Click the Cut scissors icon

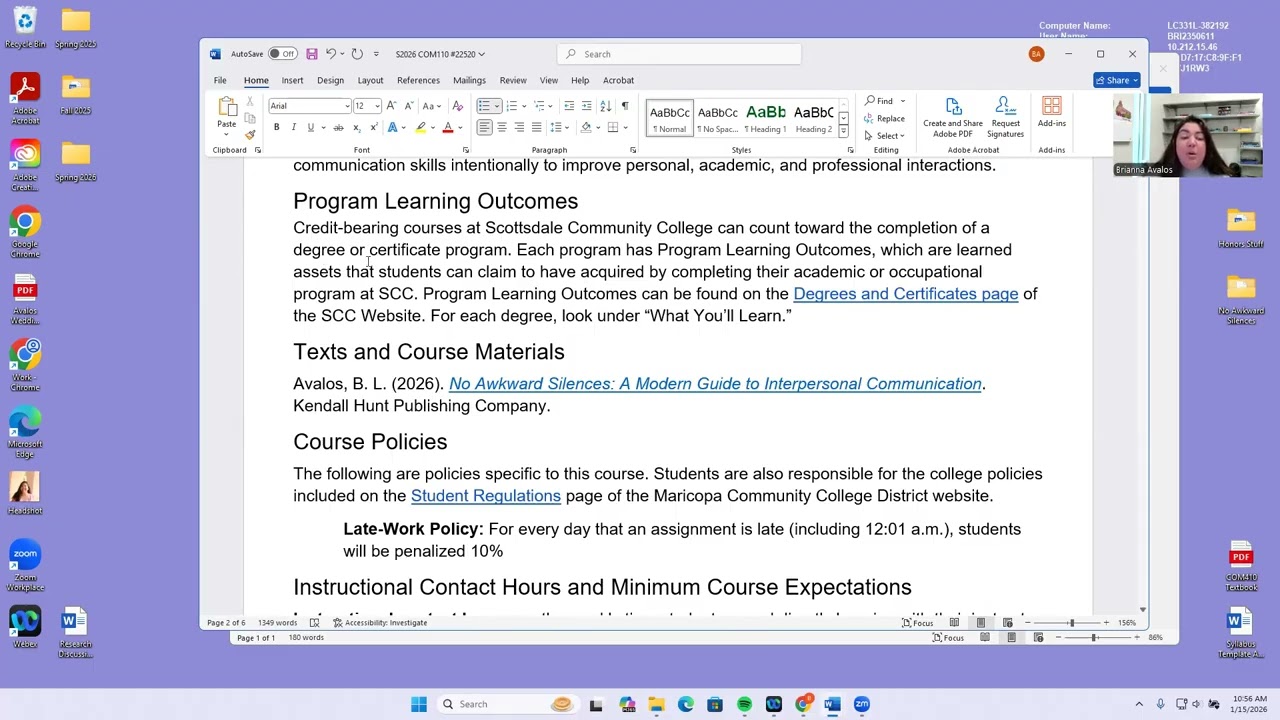coord(250,103)
